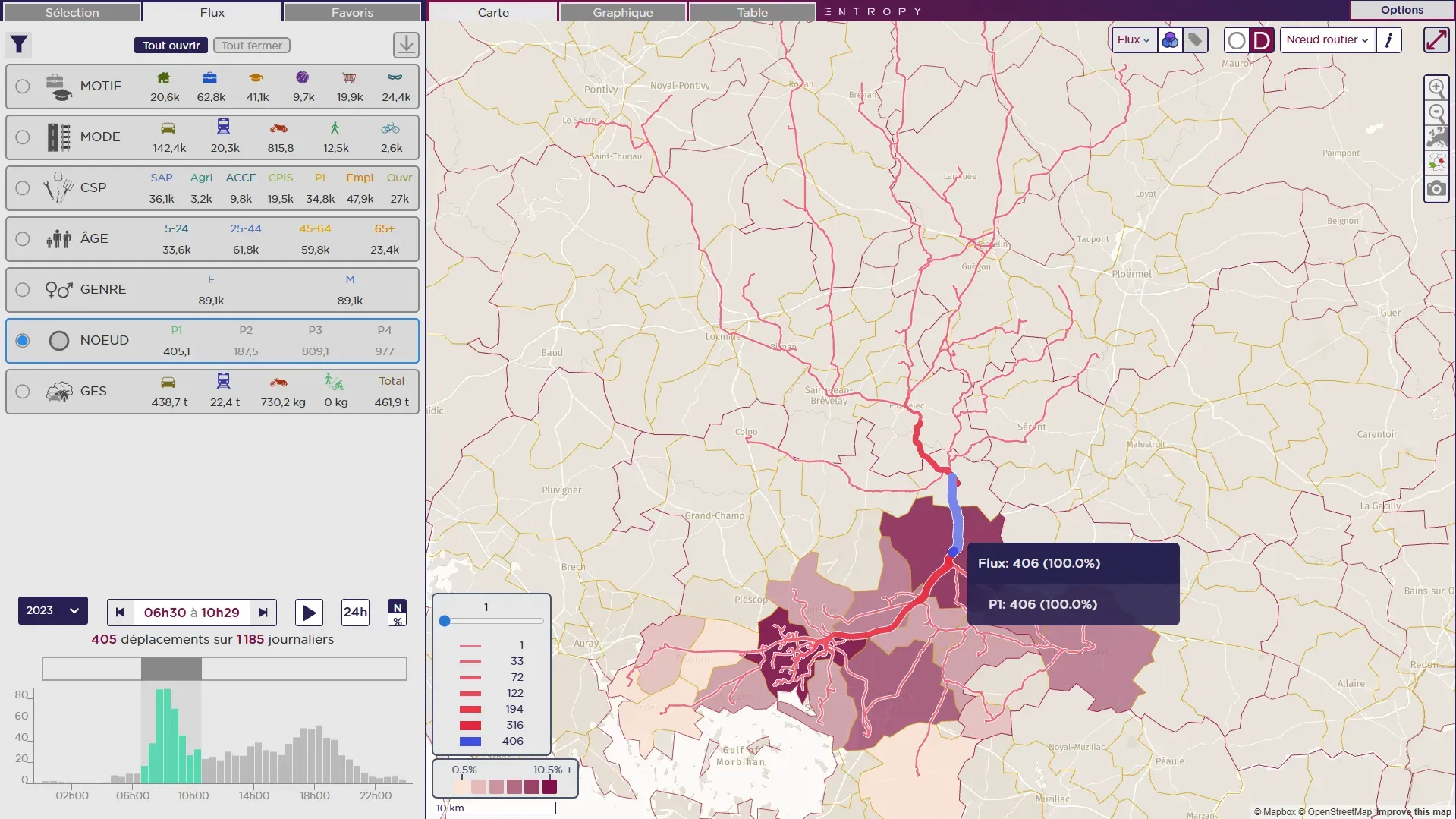Screen dimensions: 1456x819
Task: Click the P1 405,1 value in NOEUD row
Action: [x=177, y=351]
